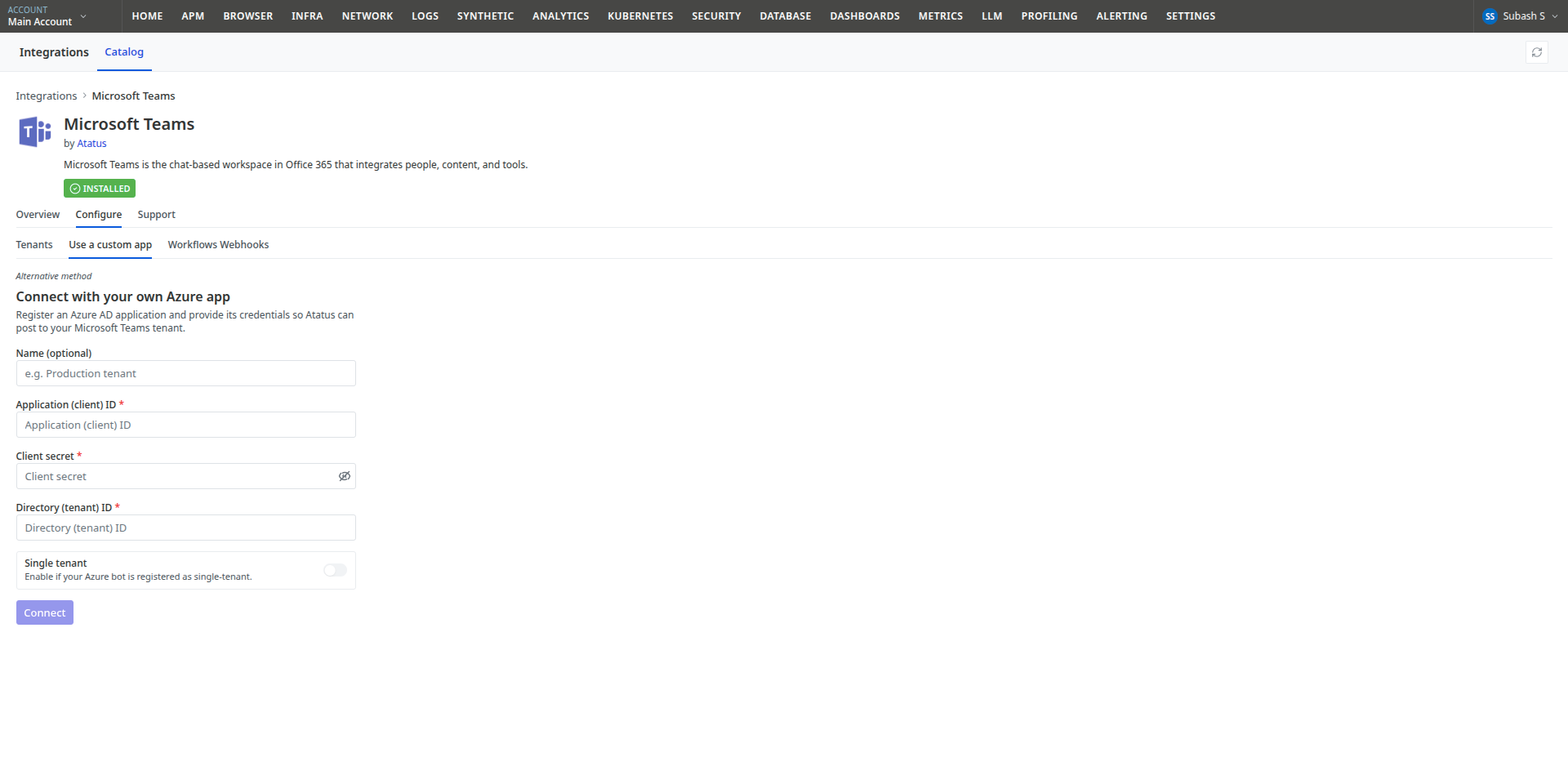Click the Connect button
The image size is (1568, 757).
click(45, 612)
